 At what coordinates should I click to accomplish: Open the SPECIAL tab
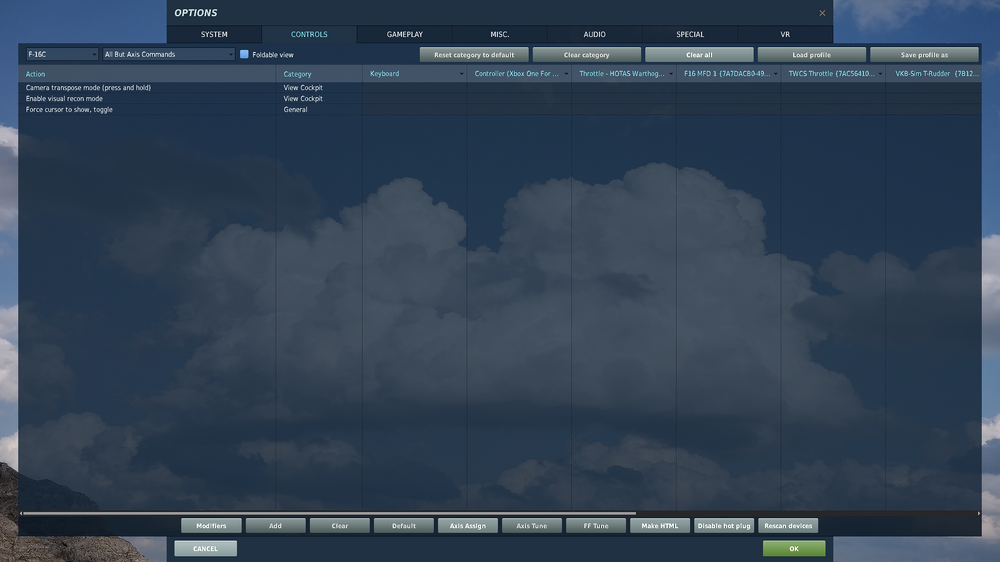pyautogui.click(x=690, y=34)
